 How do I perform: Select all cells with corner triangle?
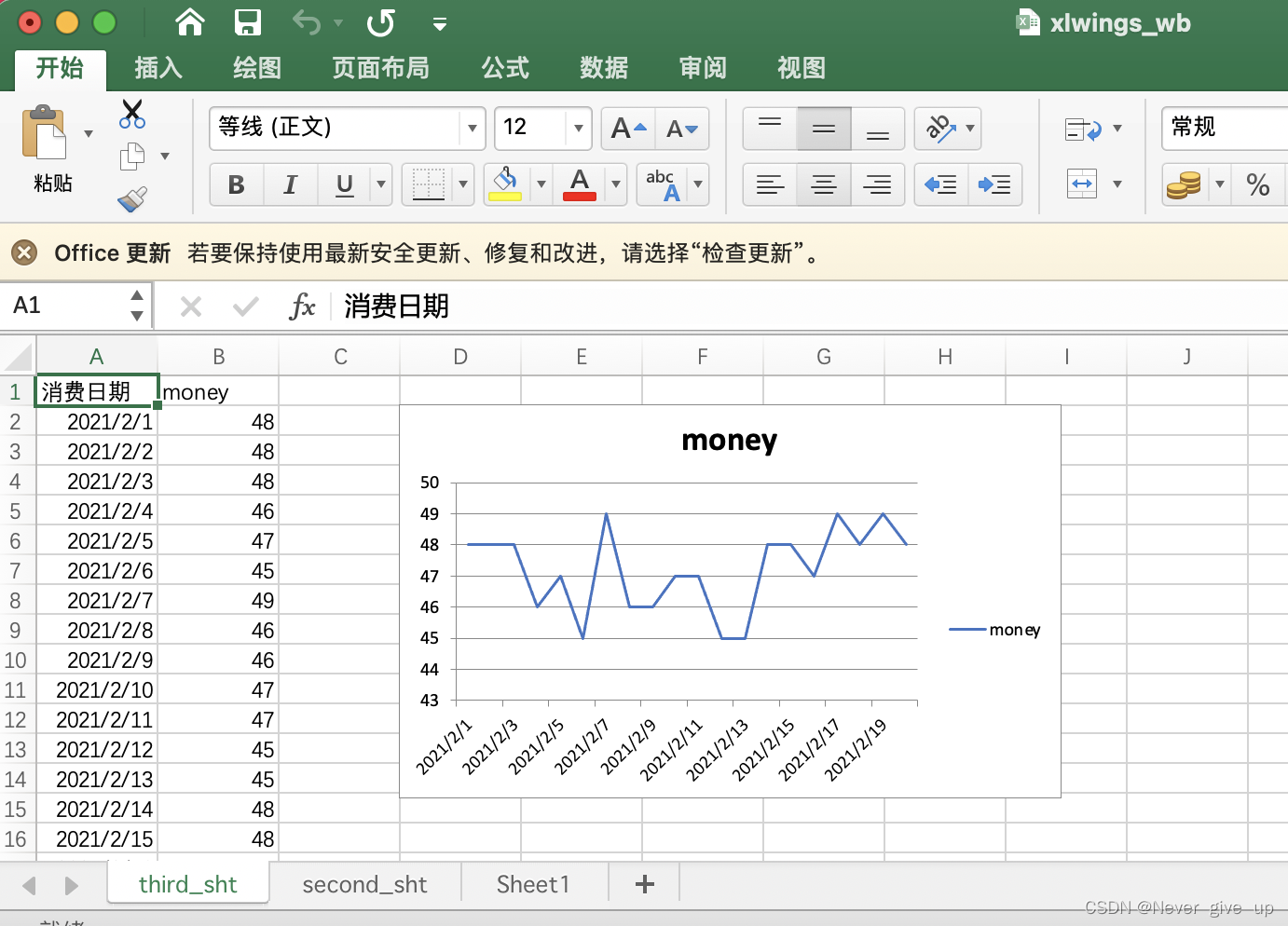(x=17, y=357)
